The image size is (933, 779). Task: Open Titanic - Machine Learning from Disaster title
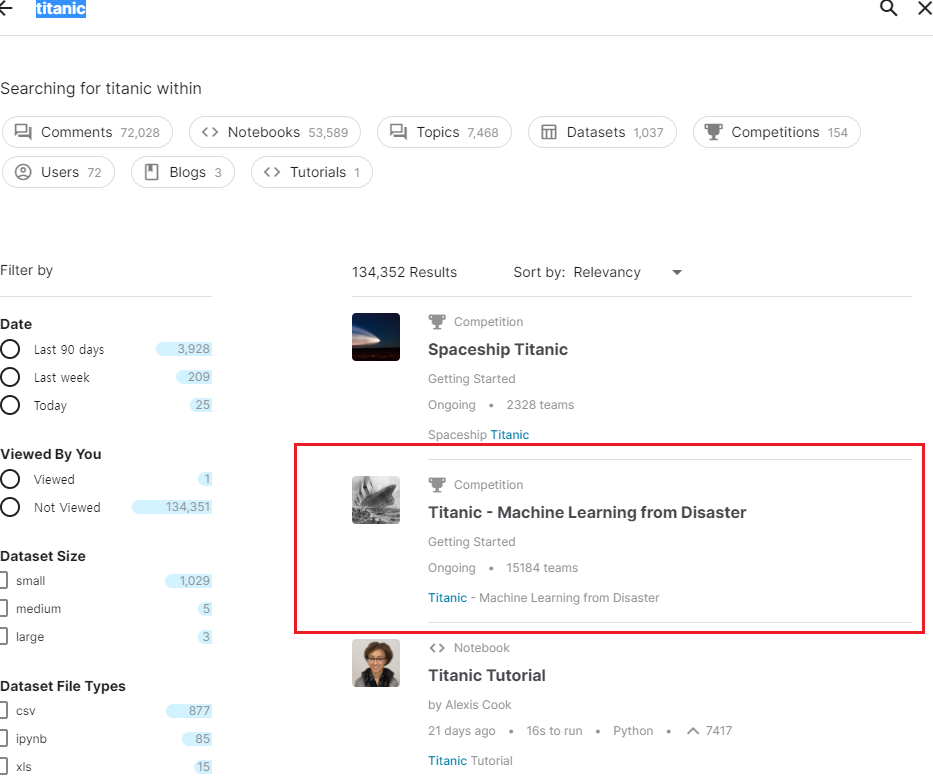587,512
